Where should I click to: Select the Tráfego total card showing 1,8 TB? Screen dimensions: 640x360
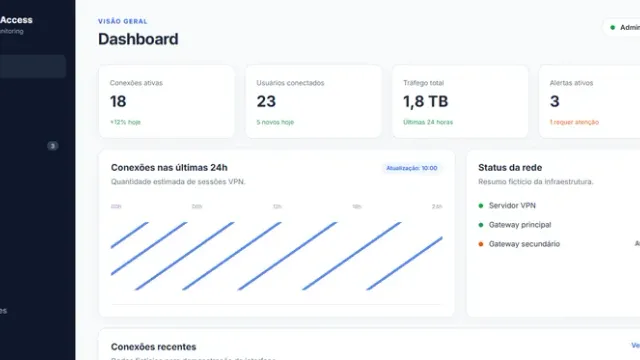pyautogui.click(x=460, y=102)
